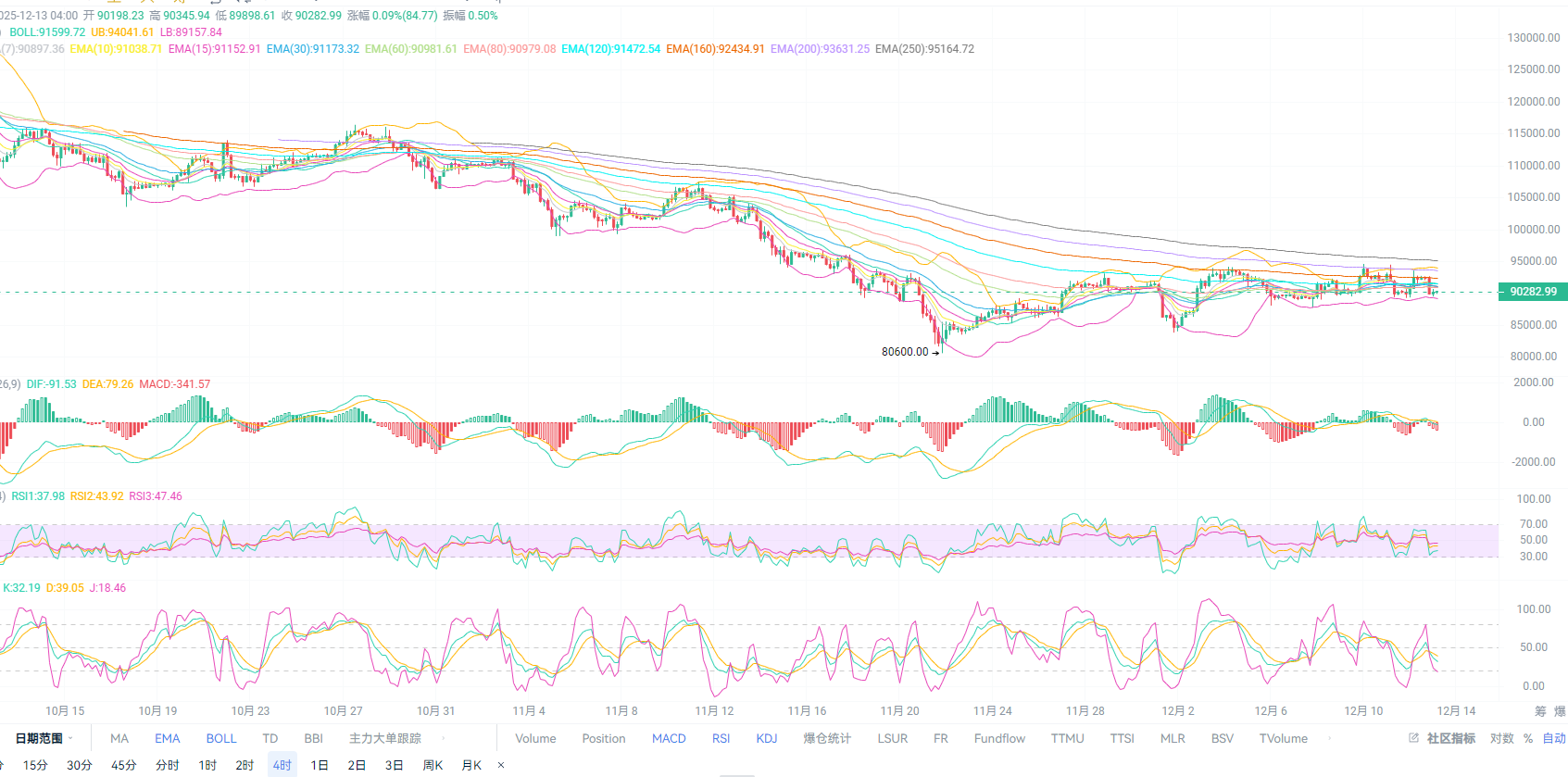Close the timeframe bar with the × icon
The width and height of the screenshot is (1568, 777).
point(501,765)
